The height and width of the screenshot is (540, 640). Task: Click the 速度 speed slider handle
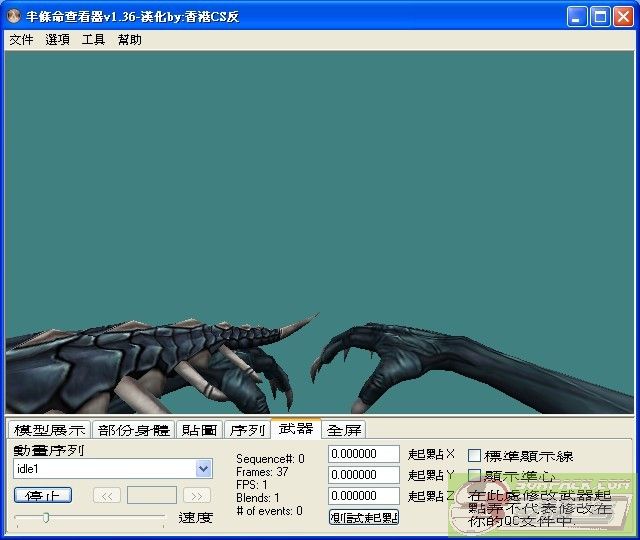[45, 517]
